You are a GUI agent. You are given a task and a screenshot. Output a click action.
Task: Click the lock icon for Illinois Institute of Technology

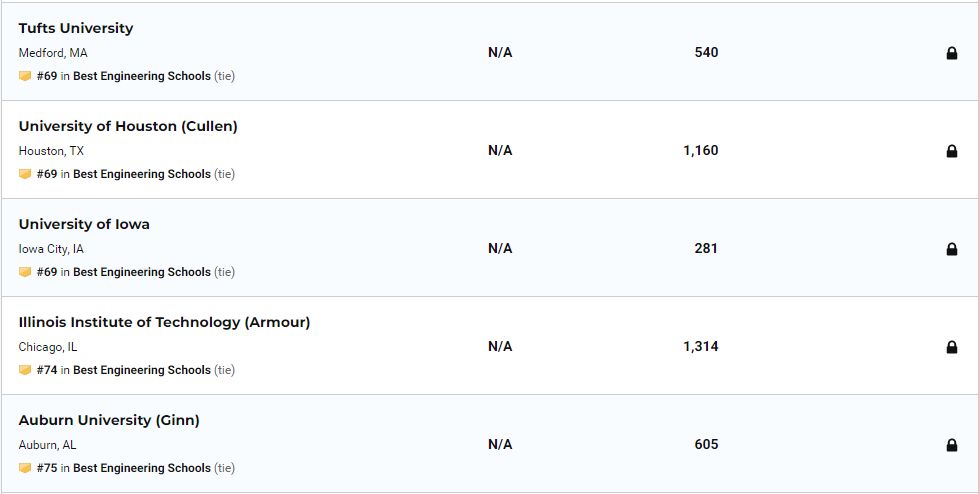click(952, 347)
